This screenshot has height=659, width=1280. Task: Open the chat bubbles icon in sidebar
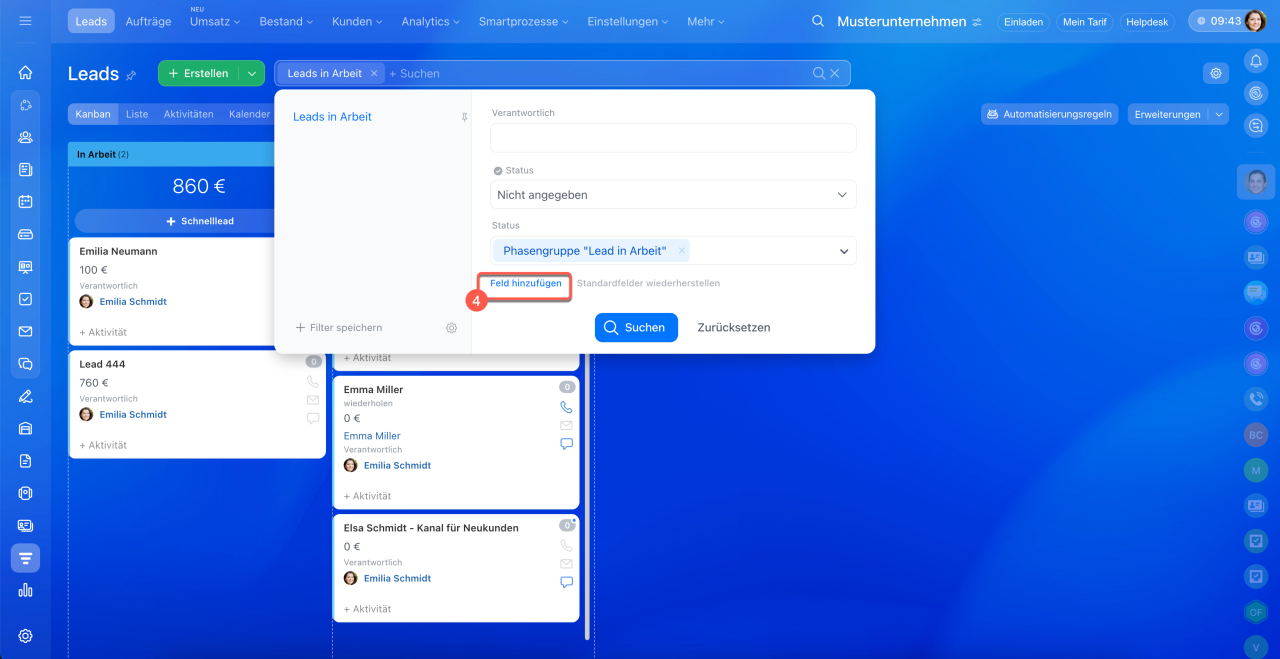coord(25,364)
